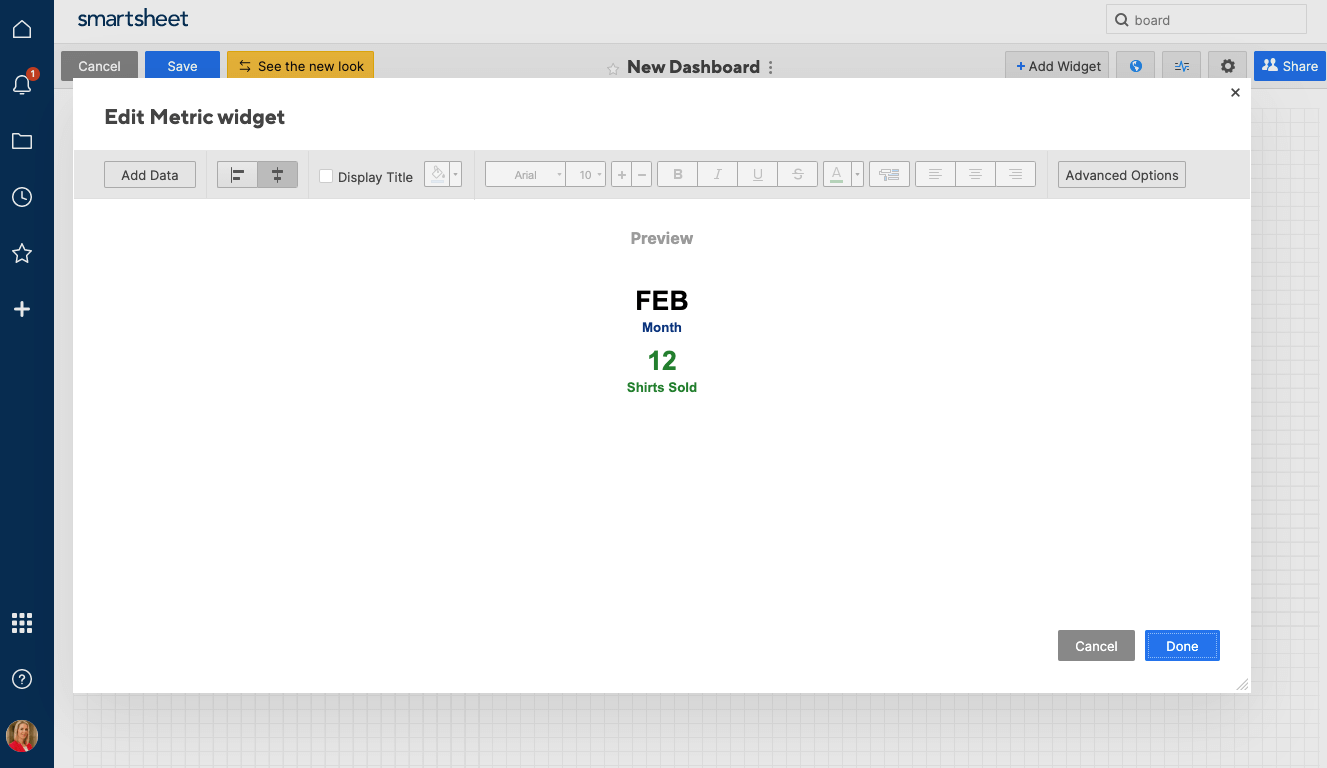Toggle bold text formatting
Image resolution: width=1327 pixels, height=768 pixels.
[x=677, y=175]
